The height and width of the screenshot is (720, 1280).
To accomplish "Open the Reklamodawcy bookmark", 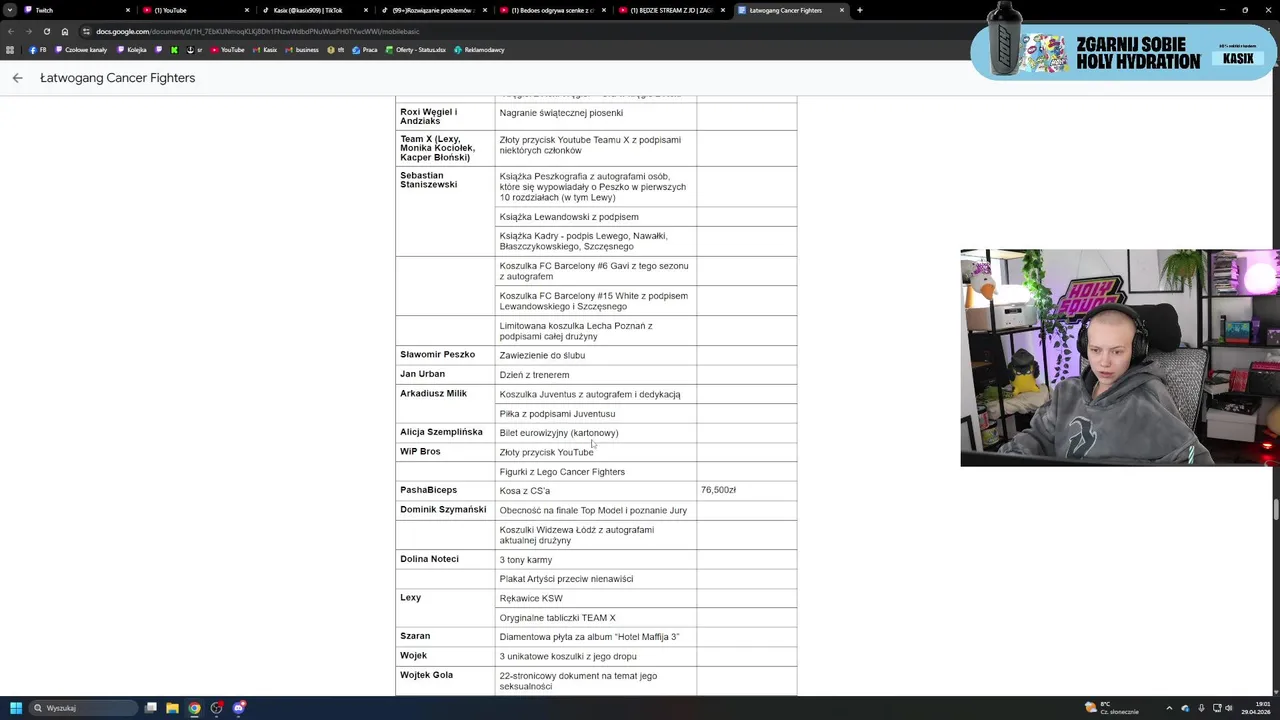I will [x=479, y=49].
